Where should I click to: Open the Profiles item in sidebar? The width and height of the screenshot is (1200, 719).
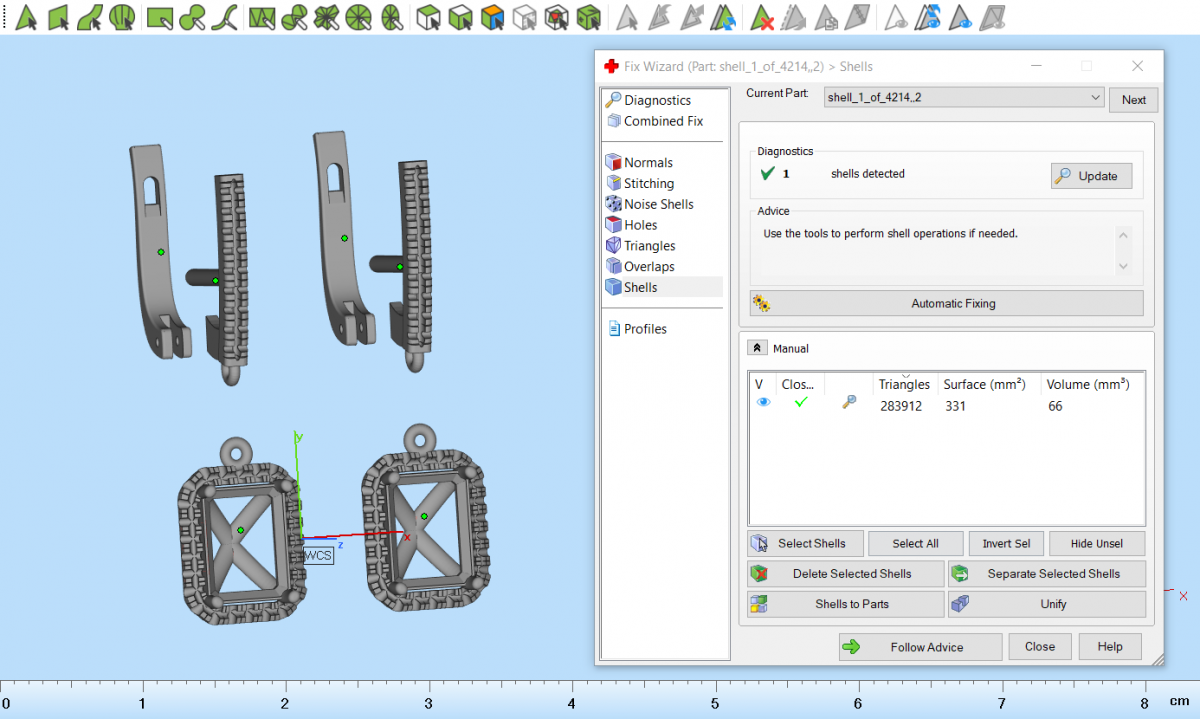[x=645, y=329]
